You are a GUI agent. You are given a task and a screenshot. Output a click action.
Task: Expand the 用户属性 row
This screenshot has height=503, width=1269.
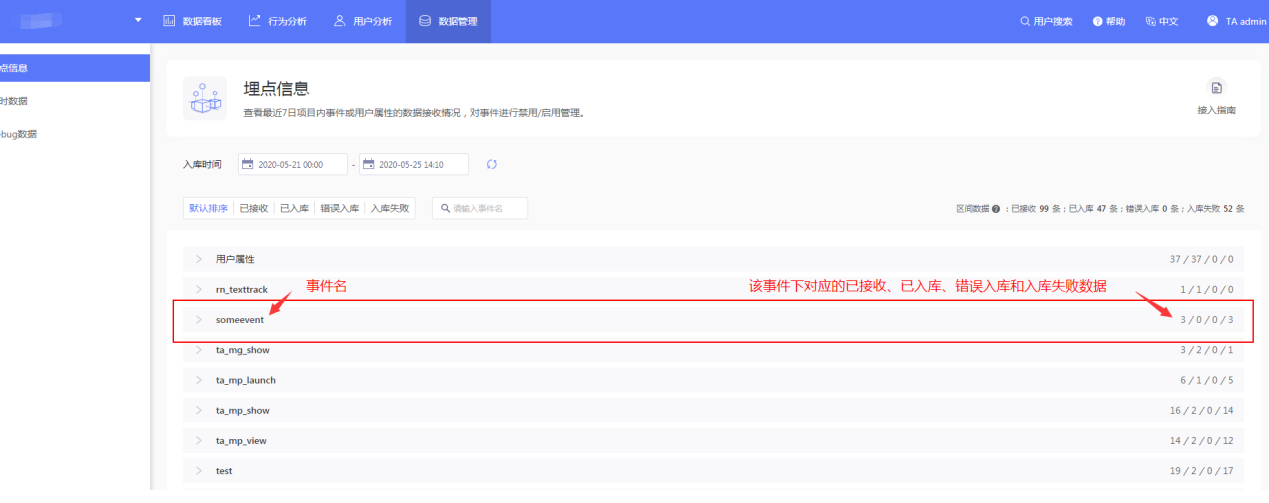[199, 259]
